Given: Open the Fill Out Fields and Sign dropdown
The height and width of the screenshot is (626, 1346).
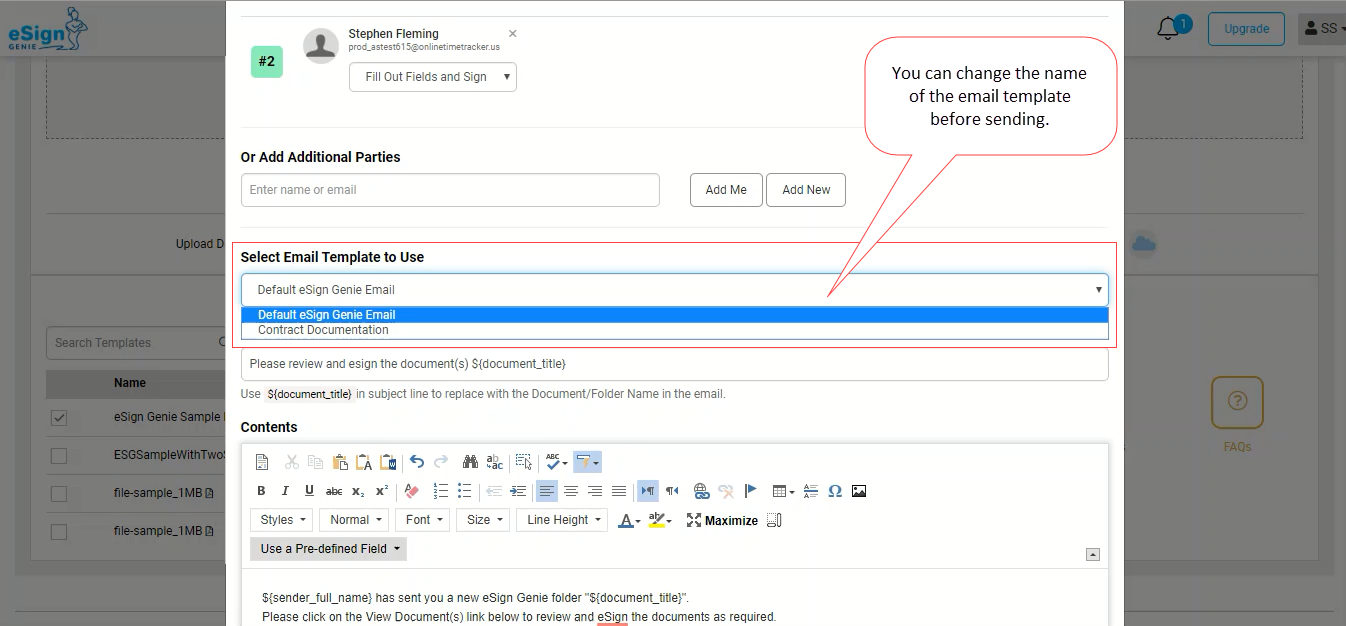Looking at the screenshot, I should 433,77.
